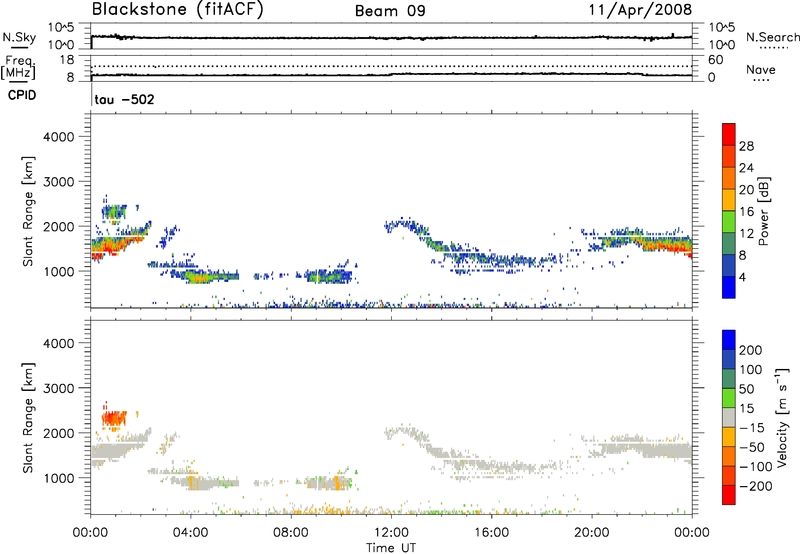Screen dimensions: 800x554
Task: Click the "20" label on the power colorbar
Action: [x=746, y=190]
